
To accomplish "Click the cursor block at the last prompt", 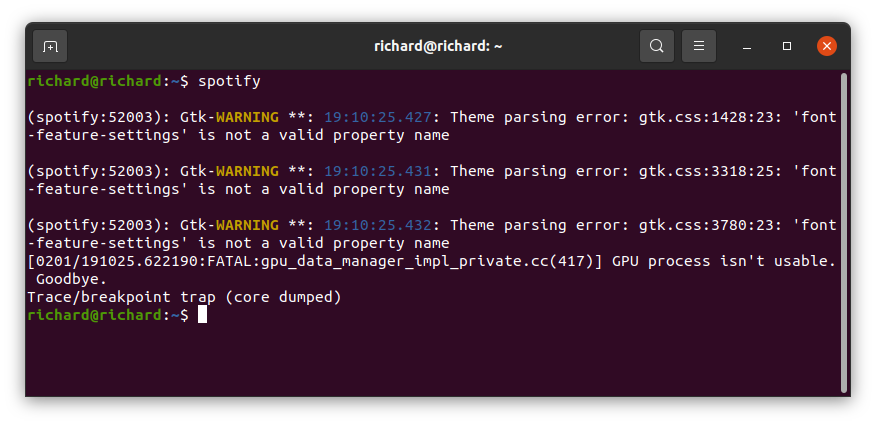I will pos(202,314).
